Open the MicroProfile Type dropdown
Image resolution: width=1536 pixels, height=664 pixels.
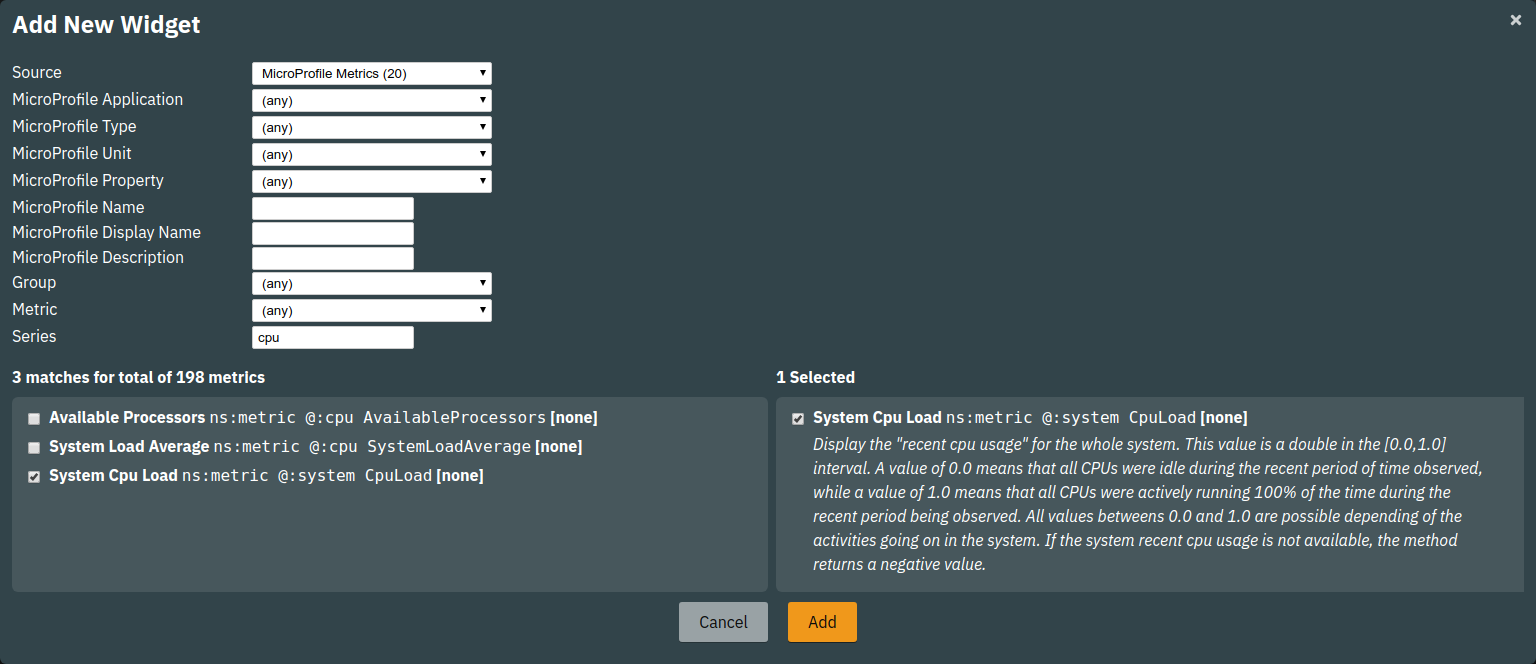pos(371,127)
